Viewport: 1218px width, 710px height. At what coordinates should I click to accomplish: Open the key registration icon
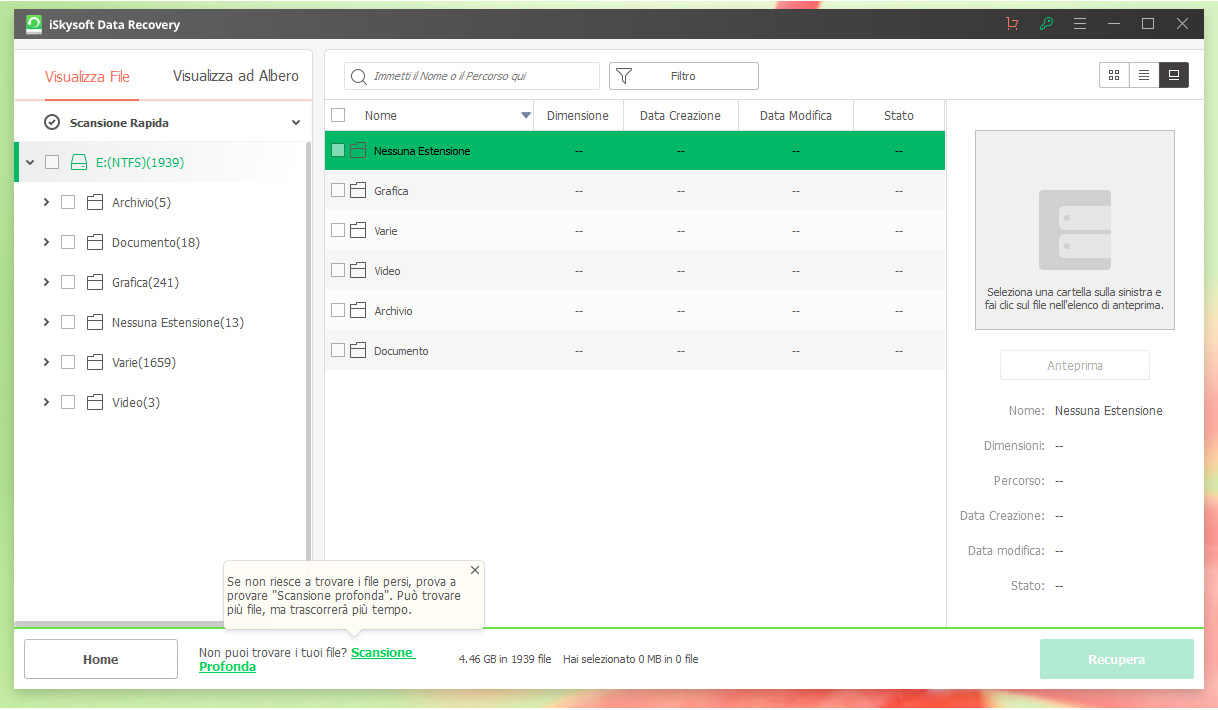click(x=1046, y=24)
